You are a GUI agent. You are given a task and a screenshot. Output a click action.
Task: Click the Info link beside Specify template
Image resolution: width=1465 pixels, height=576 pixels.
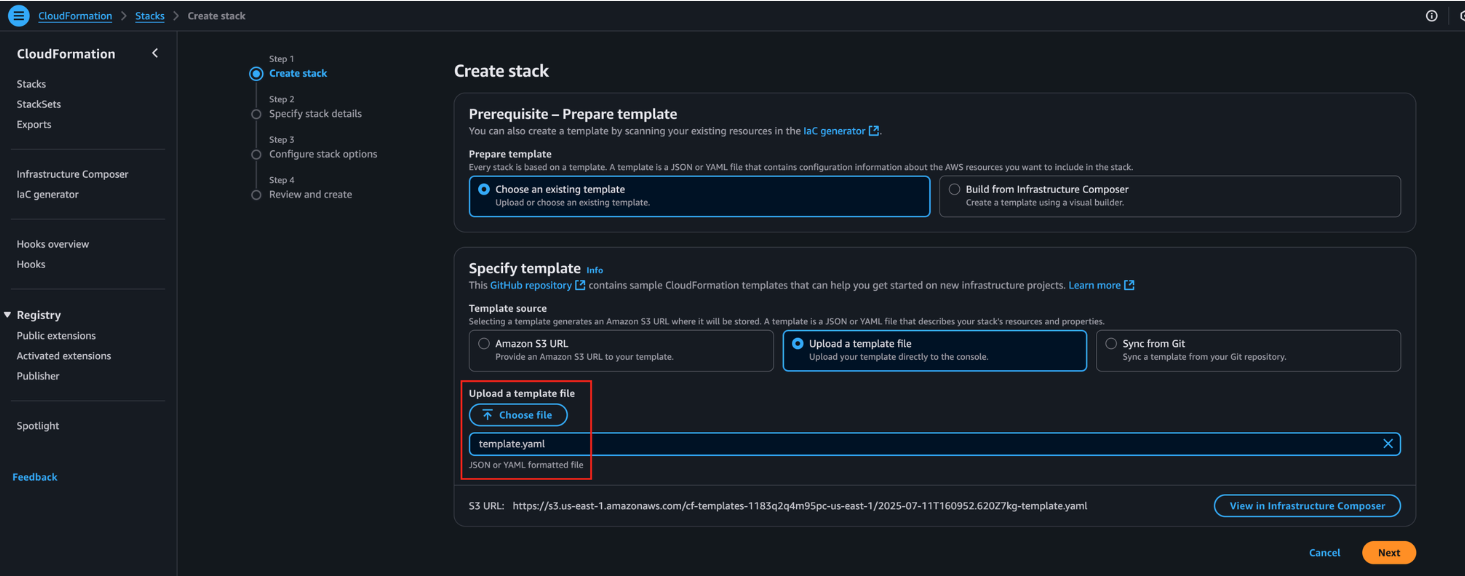click(x=594, y=270)
